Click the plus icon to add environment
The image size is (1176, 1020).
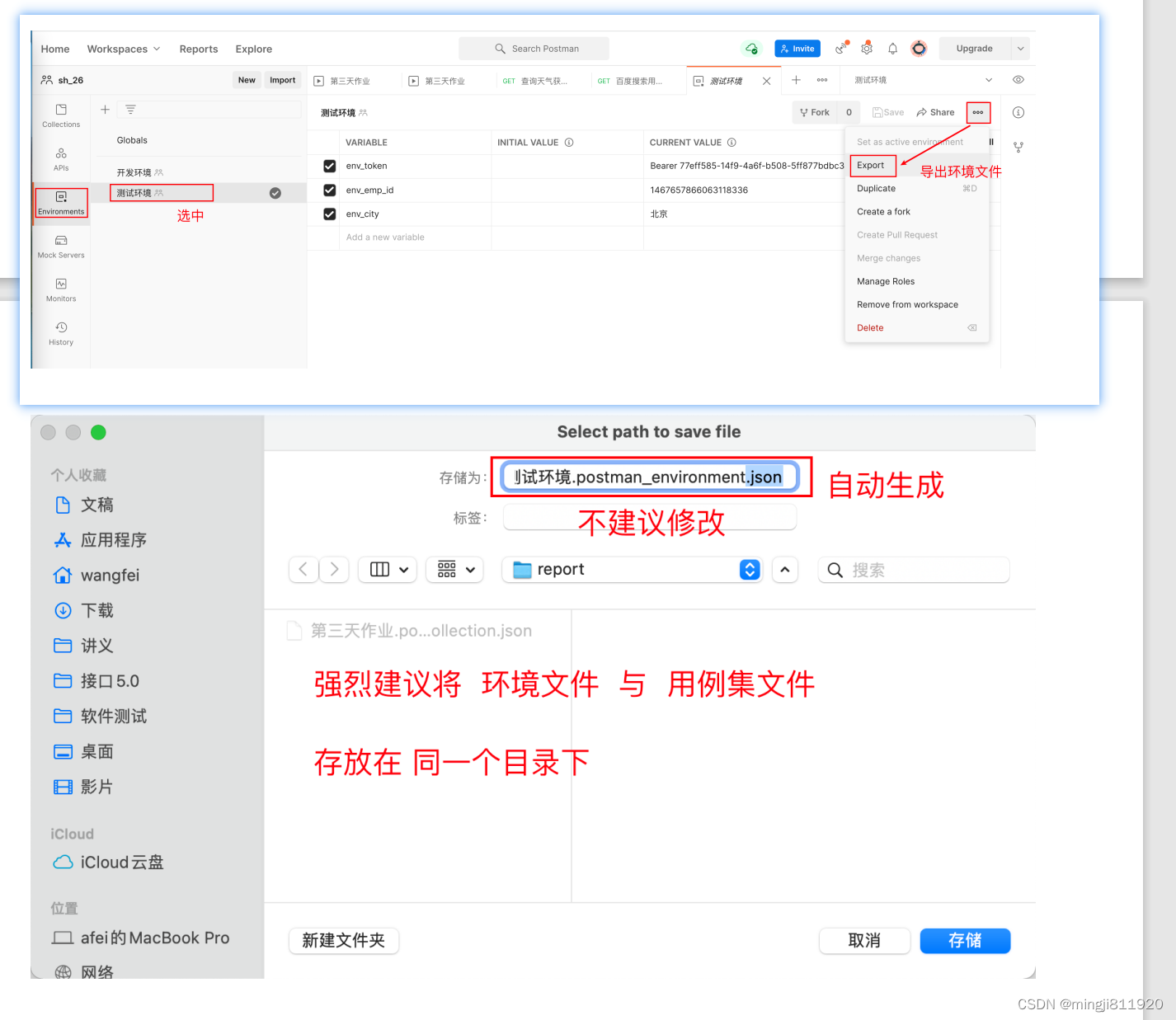[x=105, y=110]
